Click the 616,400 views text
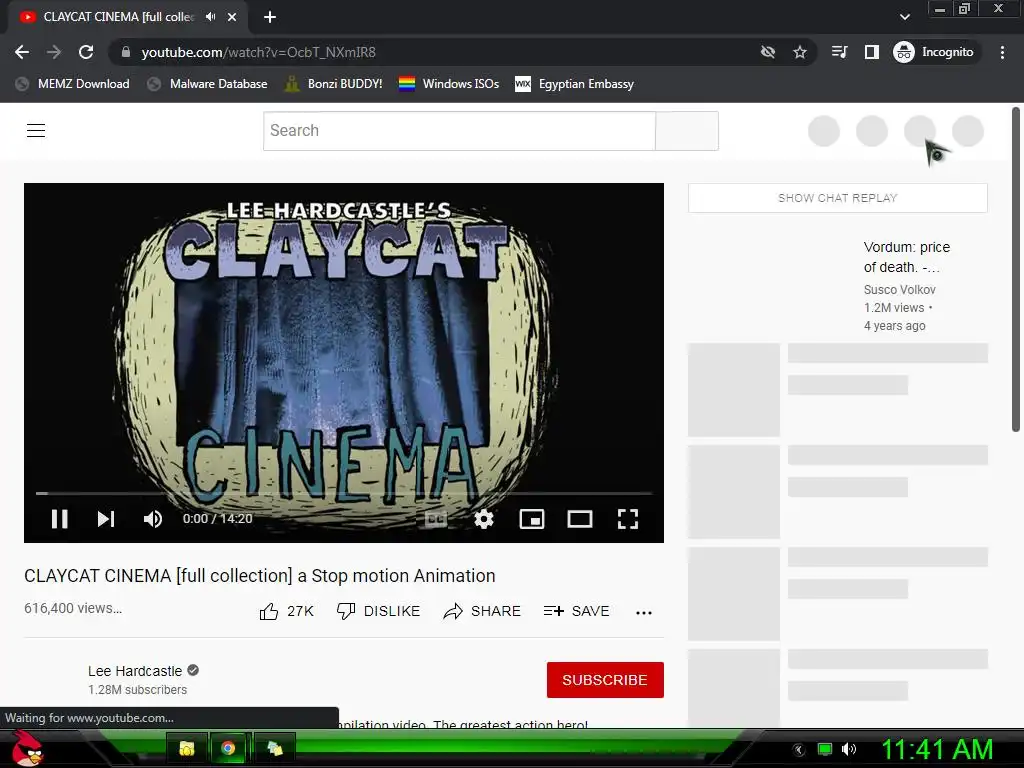 click(x=73, y=608)
